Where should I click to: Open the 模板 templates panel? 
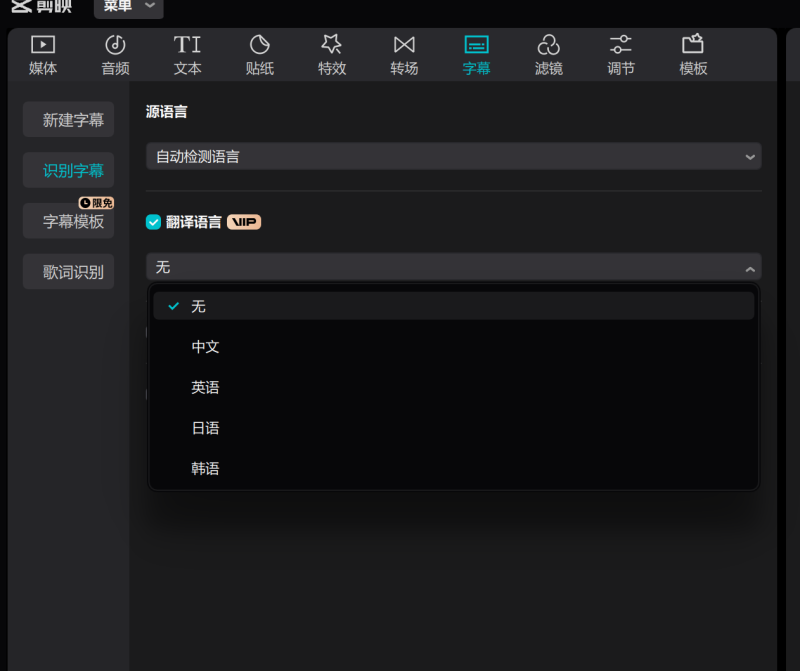coord(692,54)
